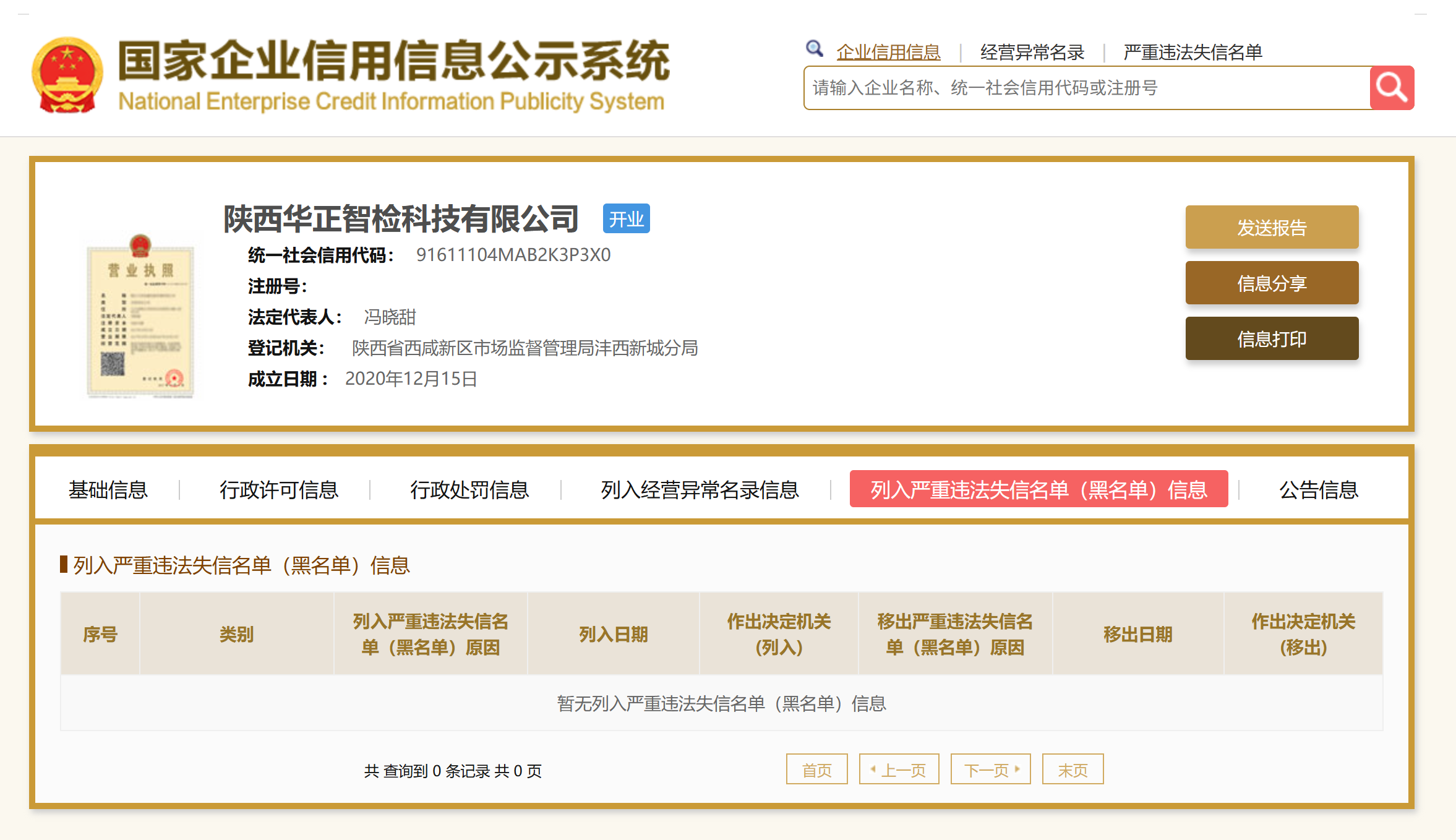Click the 信息分享 button
This screenshot has height=840, width=1456.
coord(1272,283)
